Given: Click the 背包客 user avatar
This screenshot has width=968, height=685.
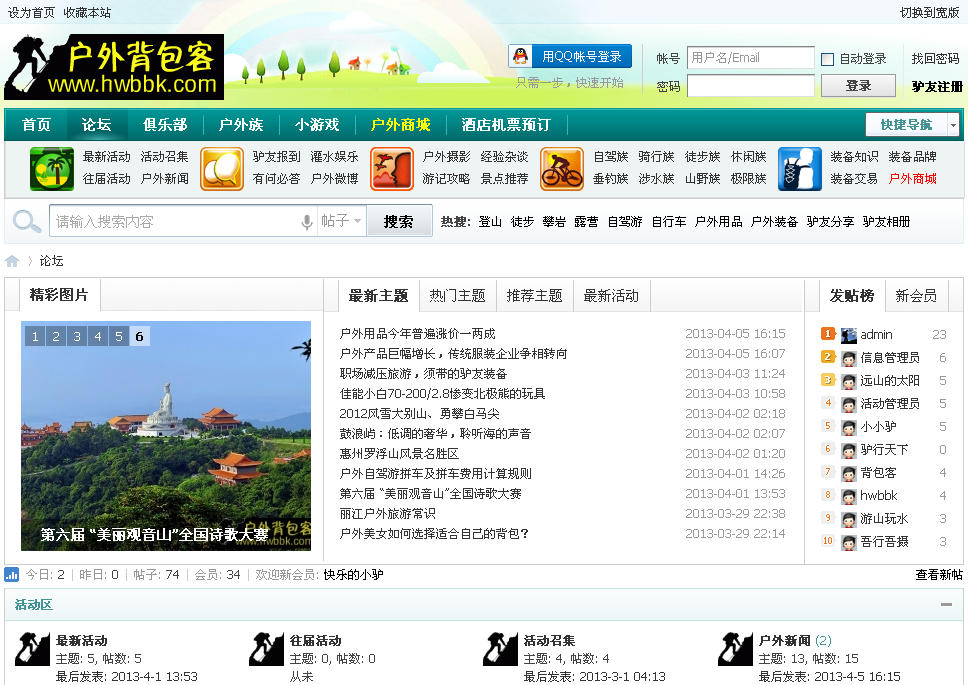Looking at the screenshot, I should pos(849,473).
